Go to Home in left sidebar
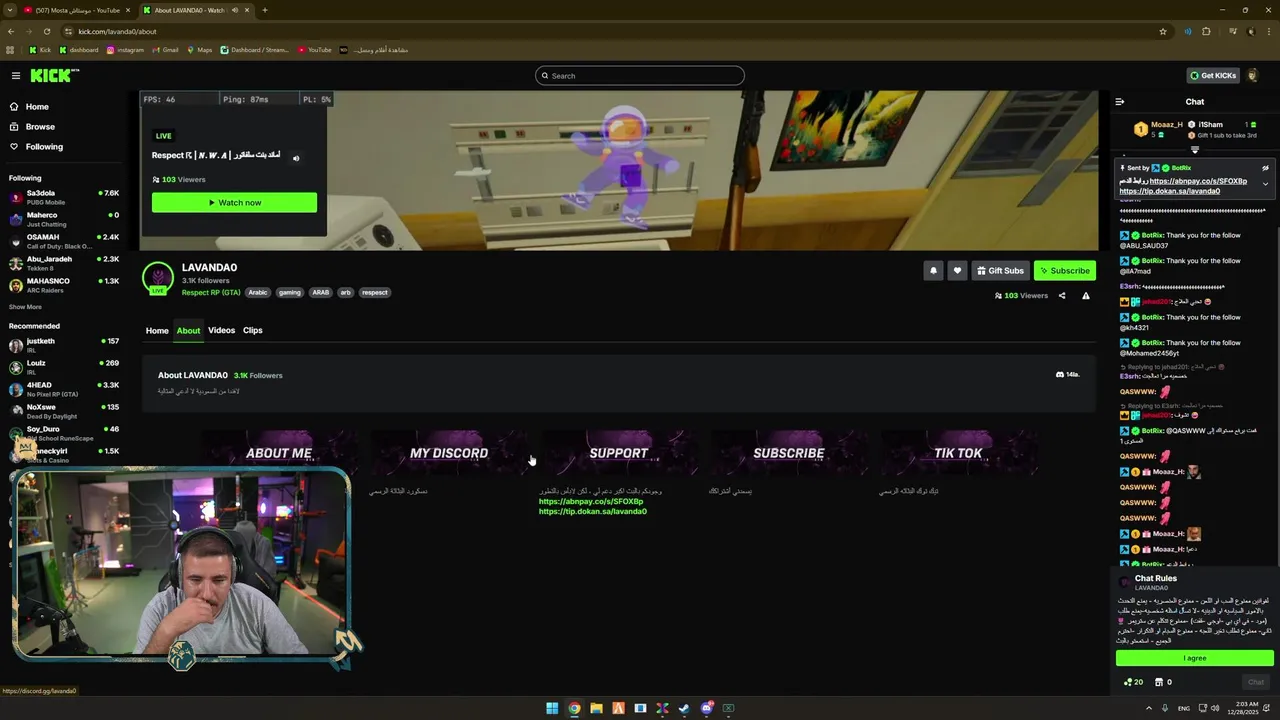Viewport: 1280px width, 720px height. 37,107
